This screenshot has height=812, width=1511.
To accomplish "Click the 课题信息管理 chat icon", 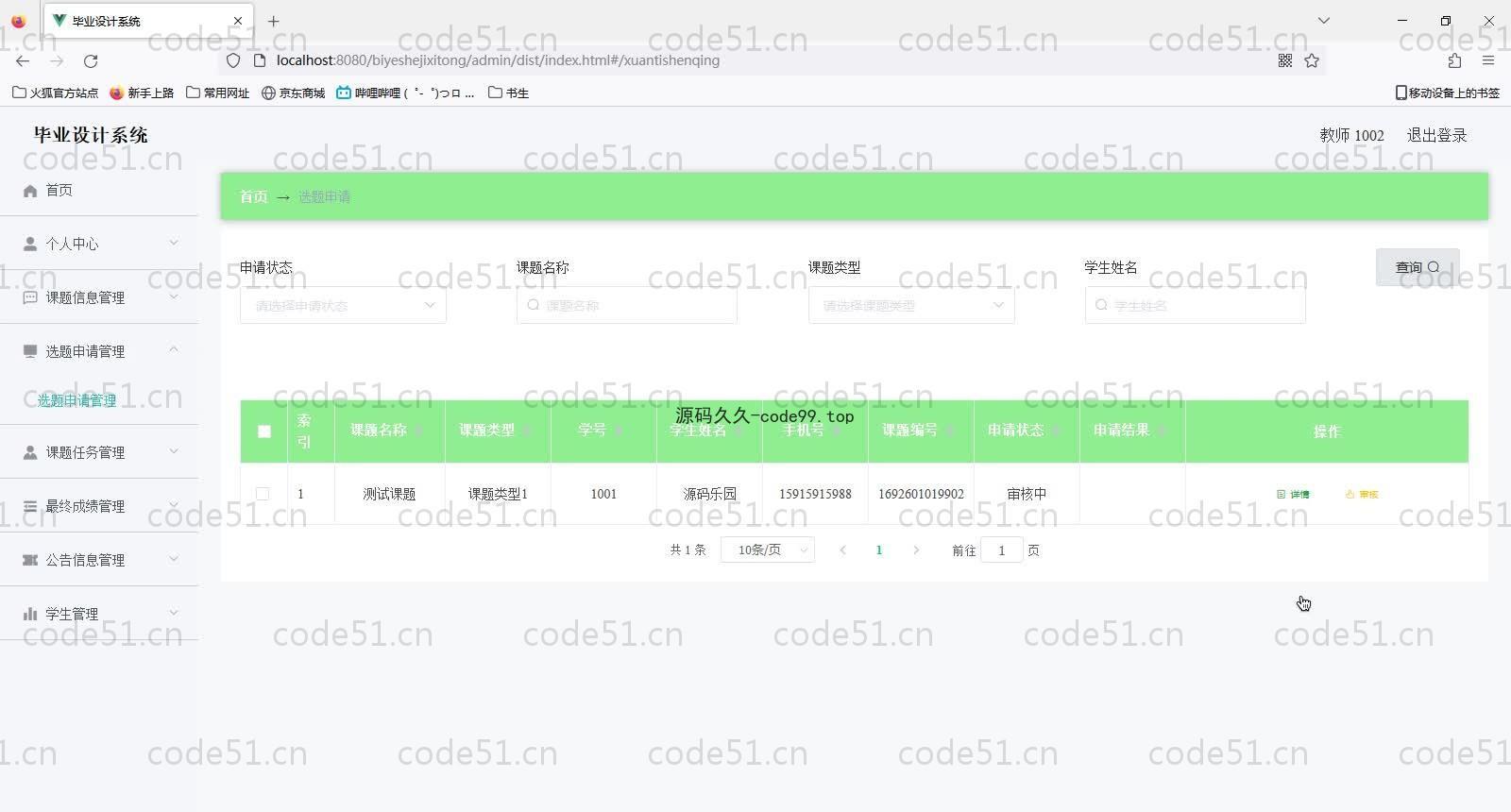I will point(30,297).
